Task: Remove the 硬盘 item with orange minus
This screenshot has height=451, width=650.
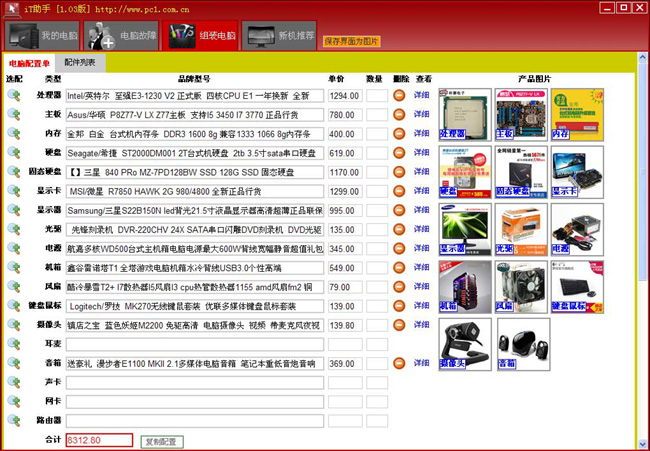Action: point(399,153)
